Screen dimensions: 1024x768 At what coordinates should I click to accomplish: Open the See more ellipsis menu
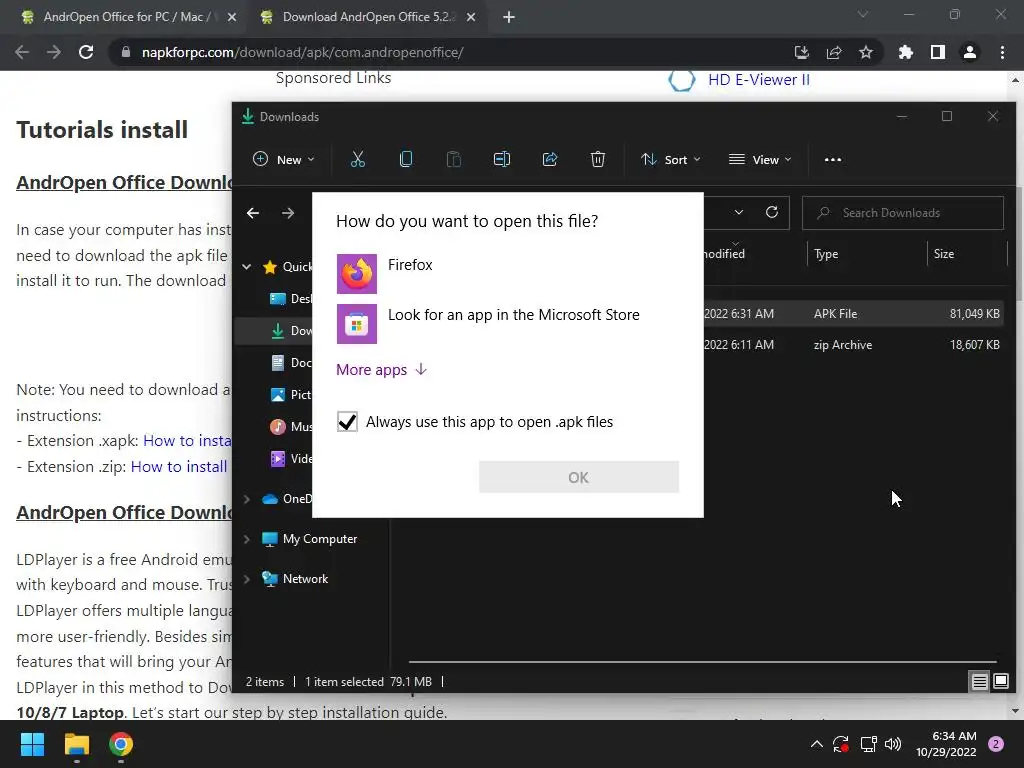833,159
